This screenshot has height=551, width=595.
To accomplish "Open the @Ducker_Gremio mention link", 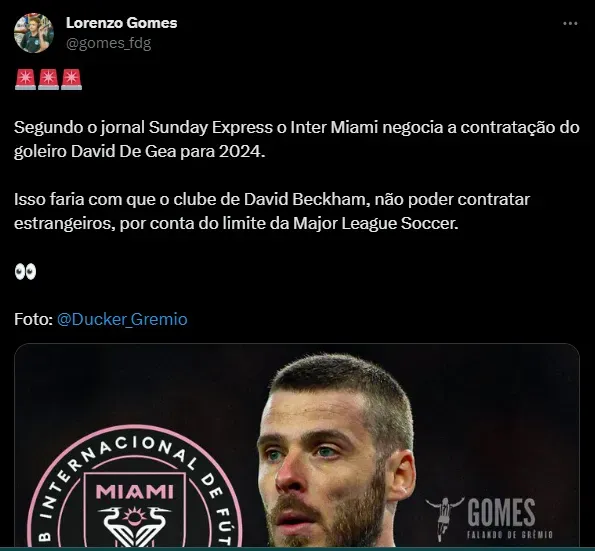I will (122, 319).
